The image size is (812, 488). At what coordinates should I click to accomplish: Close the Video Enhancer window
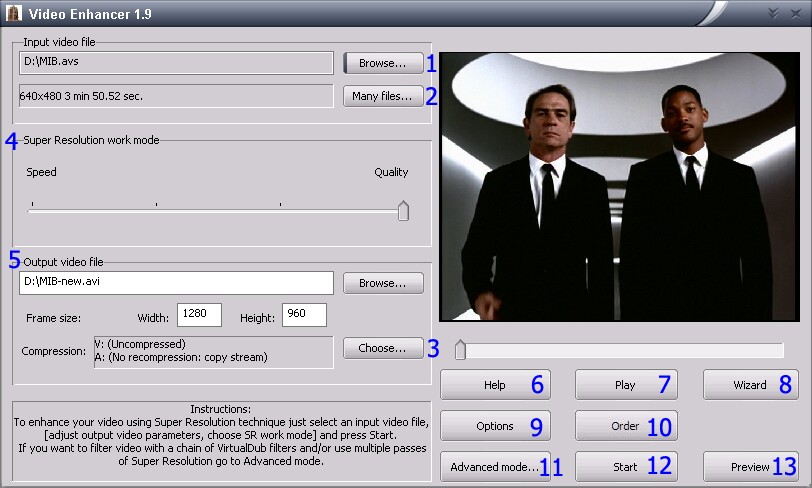coord(796,14)
